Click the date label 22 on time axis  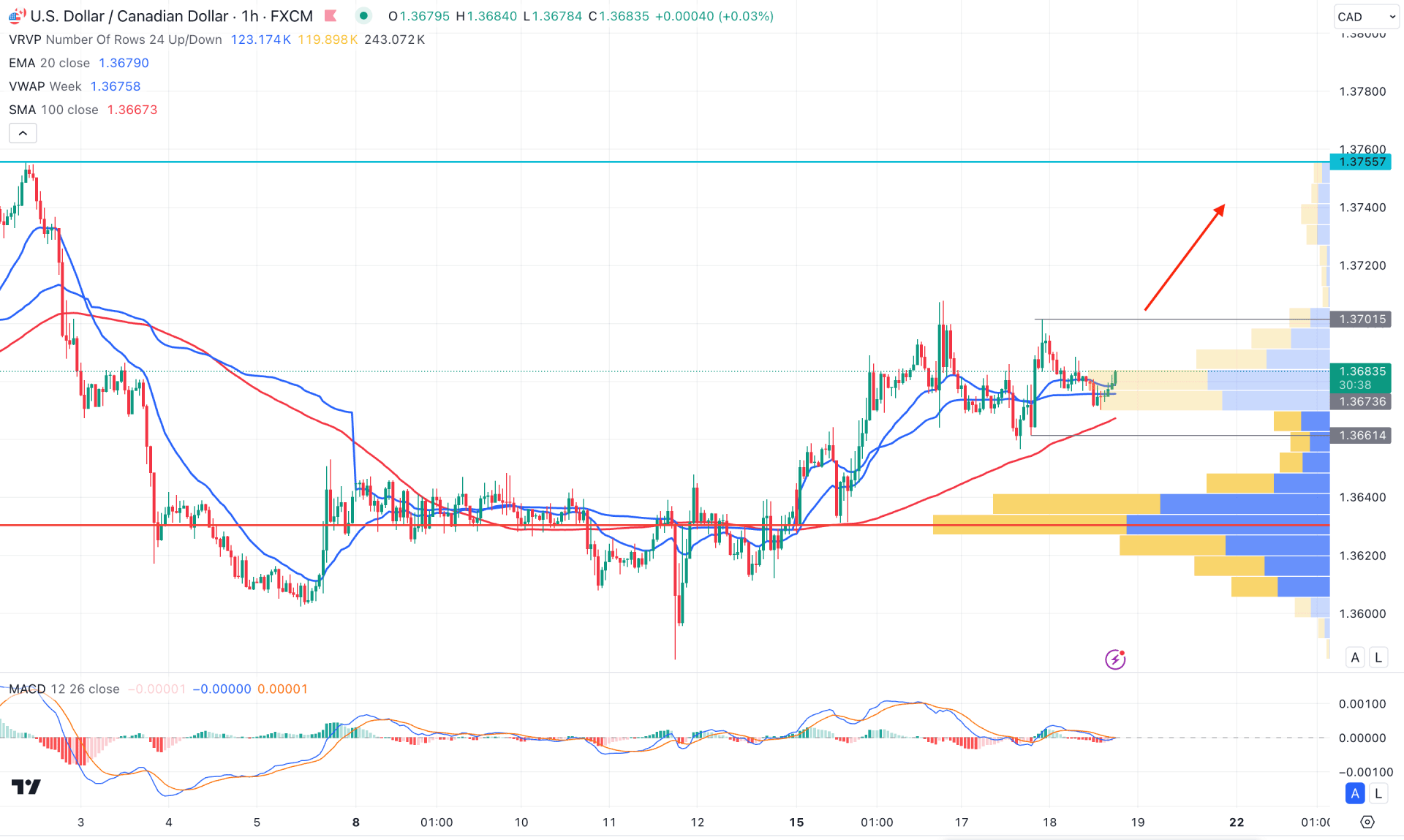(x=1237, y=822)
